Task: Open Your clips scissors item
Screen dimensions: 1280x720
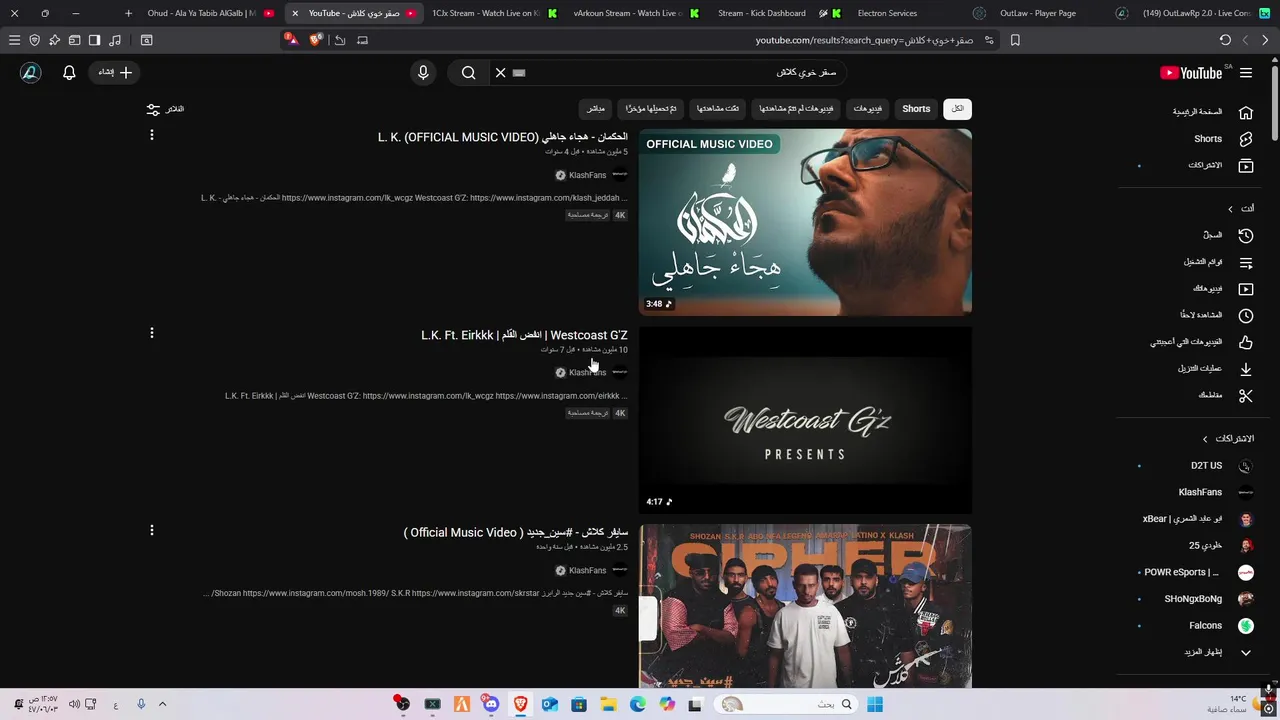Action: coord(1246,396)
